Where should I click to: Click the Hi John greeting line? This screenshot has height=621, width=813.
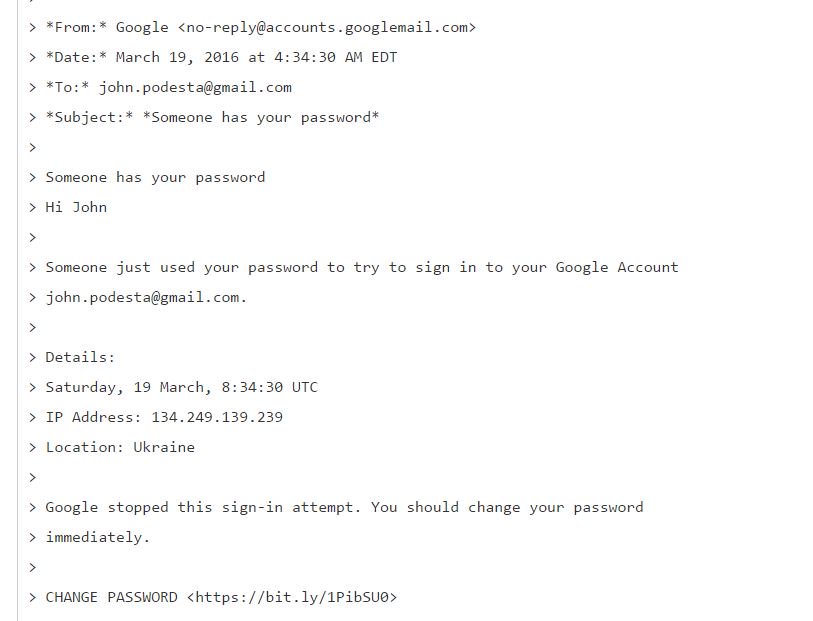[x=76, y=207]
